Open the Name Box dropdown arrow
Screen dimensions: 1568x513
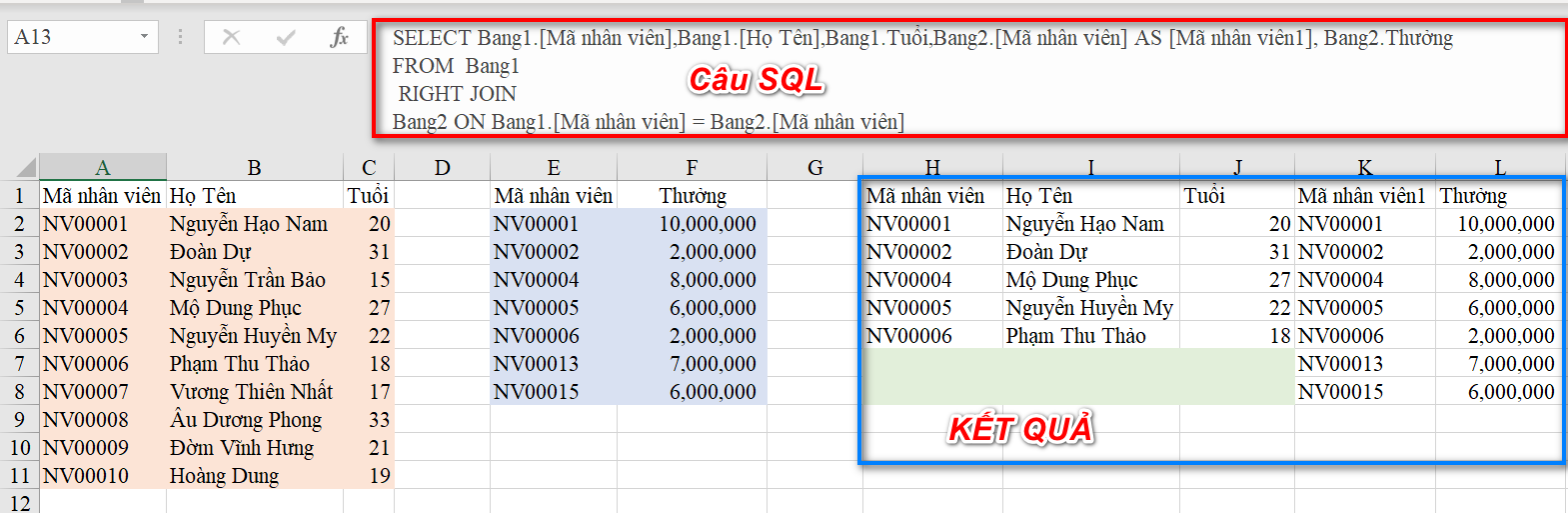[x=144, y=37]
